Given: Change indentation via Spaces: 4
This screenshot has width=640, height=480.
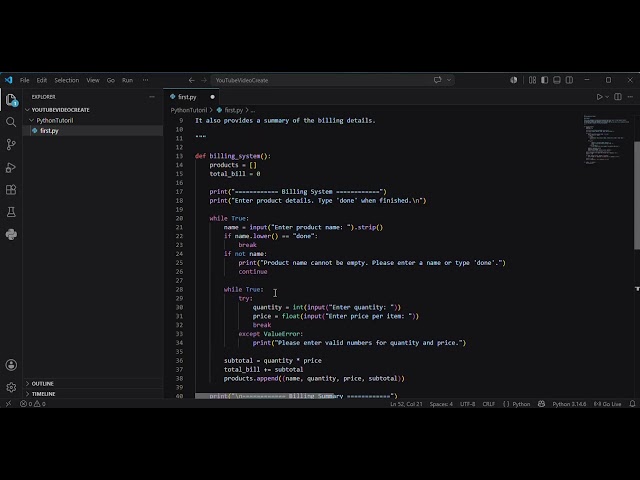Looking at the screenshot, I should (x=441, y=404).
